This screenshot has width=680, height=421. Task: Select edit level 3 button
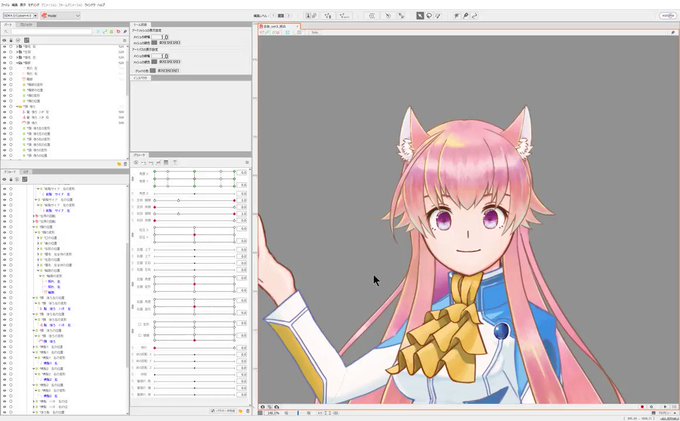point(288,16)
